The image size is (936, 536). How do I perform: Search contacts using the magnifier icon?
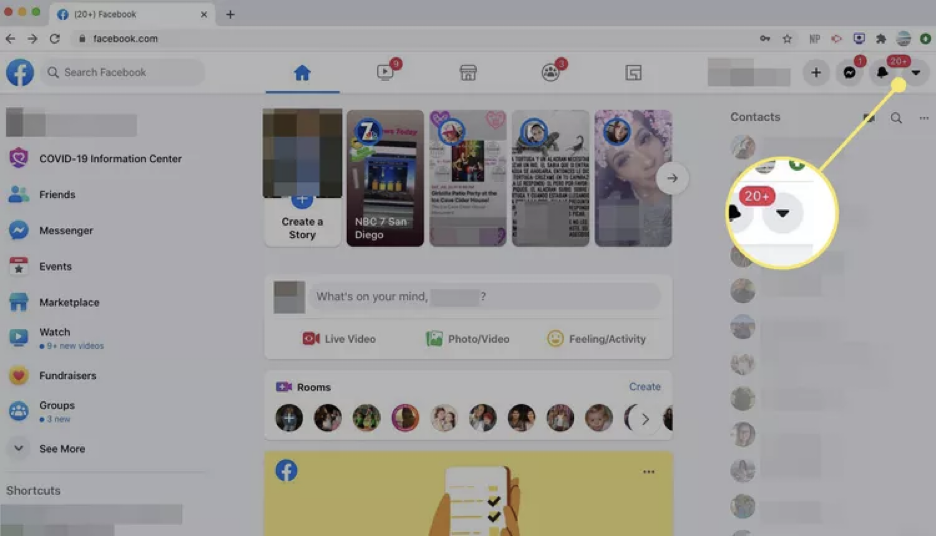(896, 118)
